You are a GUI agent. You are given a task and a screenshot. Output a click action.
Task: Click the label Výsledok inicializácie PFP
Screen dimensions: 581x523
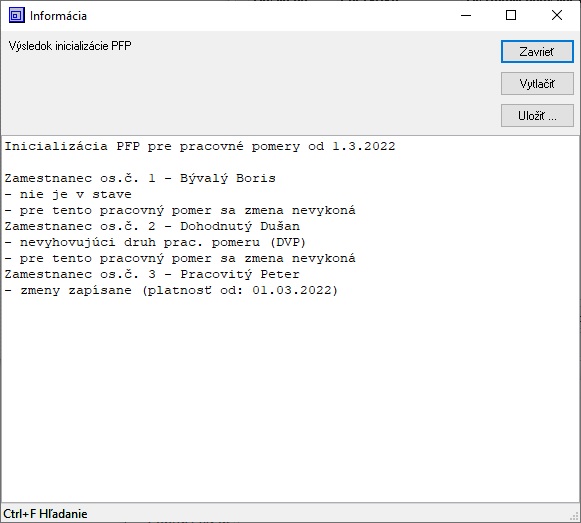coord(70,46)
